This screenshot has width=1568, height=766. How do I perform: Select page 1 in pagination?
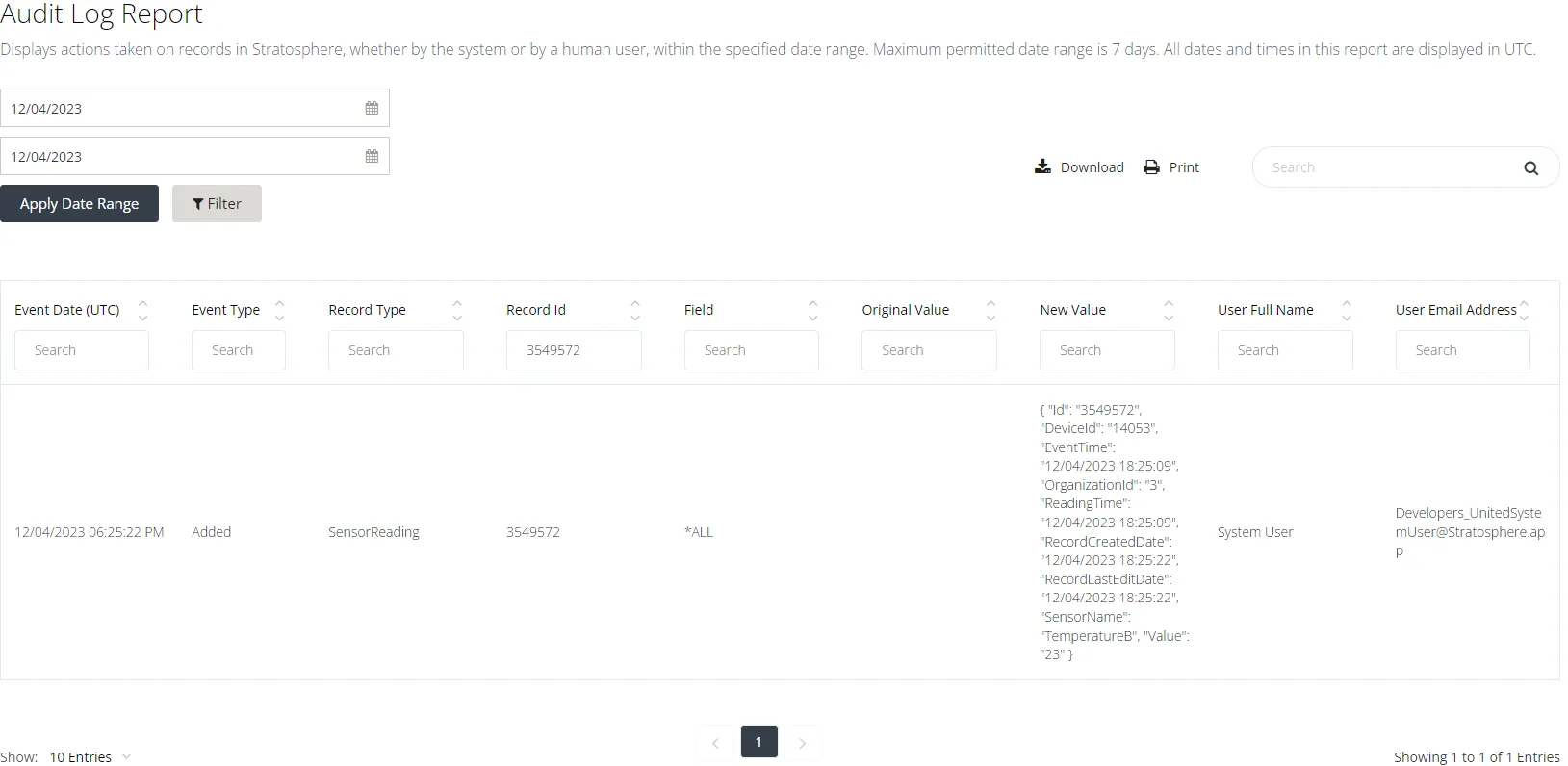pyautogui.click(x=758, y=742)
